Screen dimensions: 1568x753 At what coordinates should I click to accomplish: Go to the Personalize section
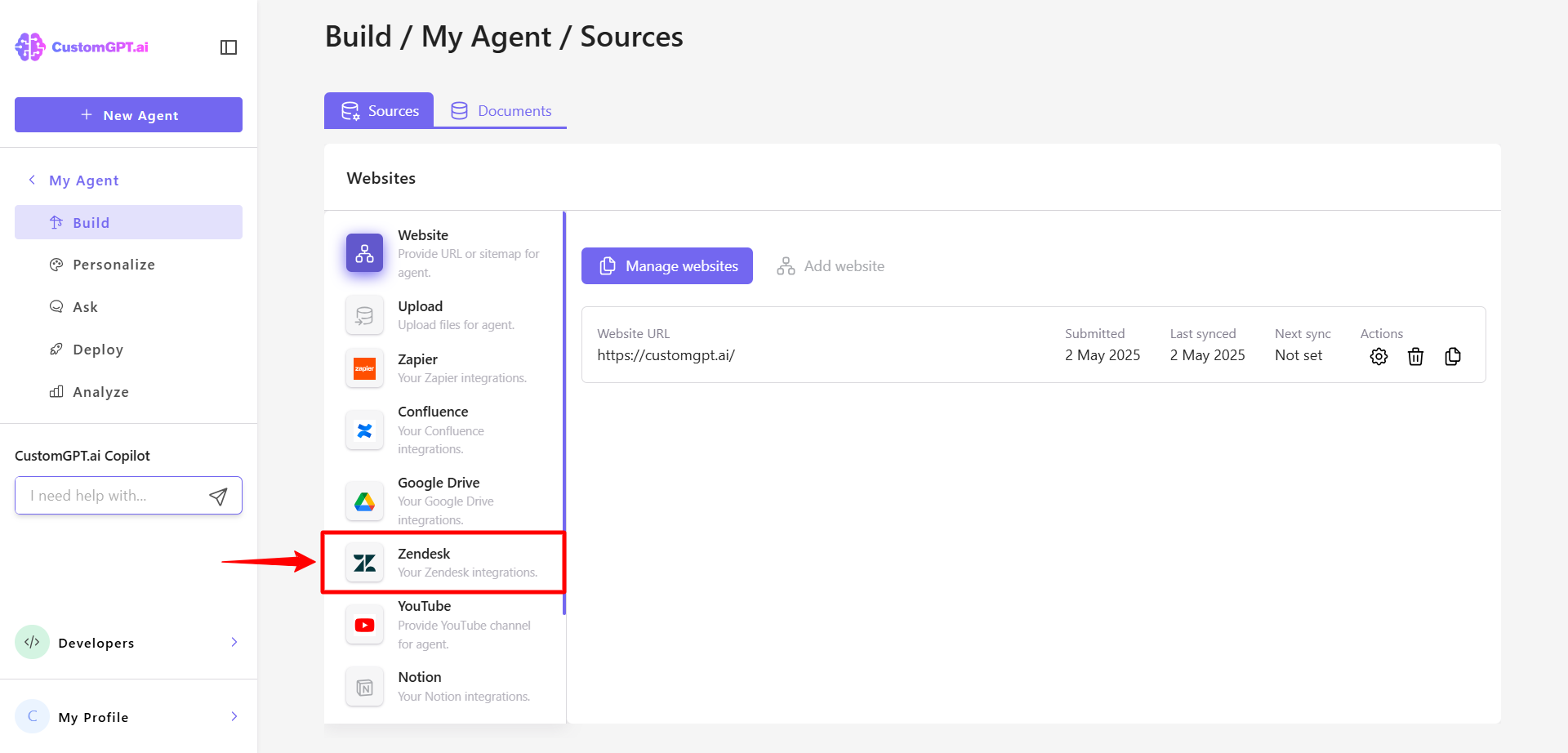coord(128,265)
